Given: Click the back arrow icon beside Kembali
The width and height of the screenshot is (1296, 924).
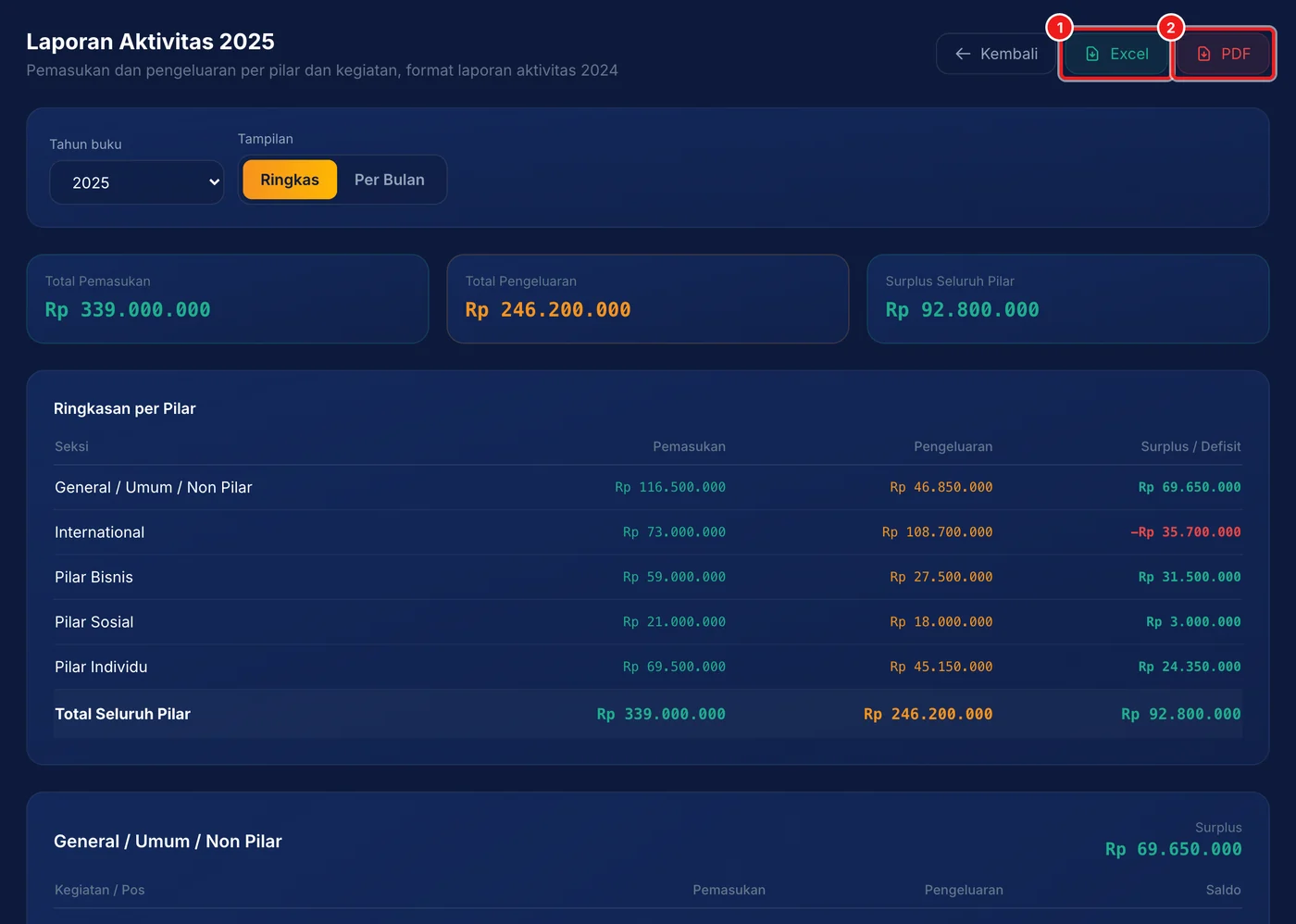Looking at the screenshot, I should [x=963, y=54].
